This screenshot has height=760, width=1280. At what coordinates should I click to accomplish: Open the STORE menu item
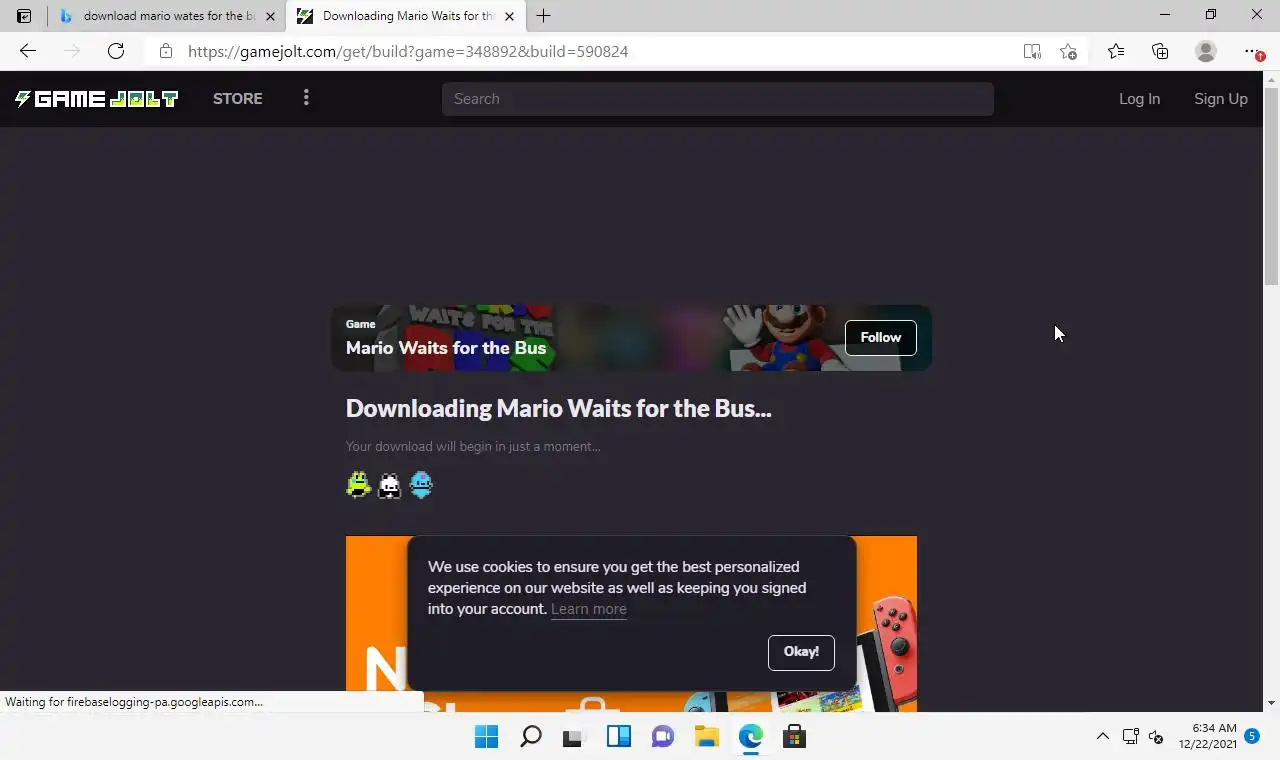point(238,98)
